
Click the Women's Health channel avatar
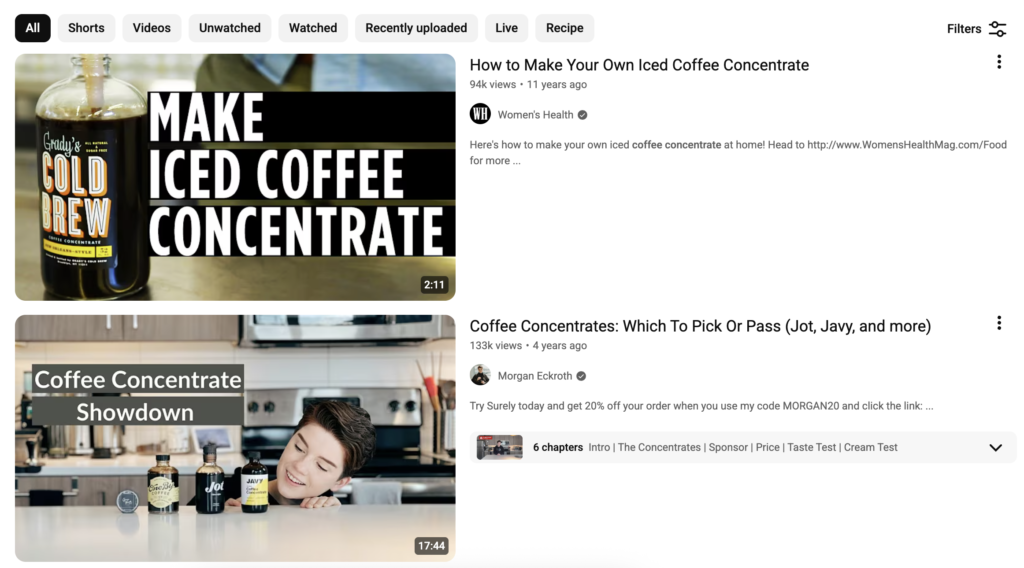(x=480, y=115)
